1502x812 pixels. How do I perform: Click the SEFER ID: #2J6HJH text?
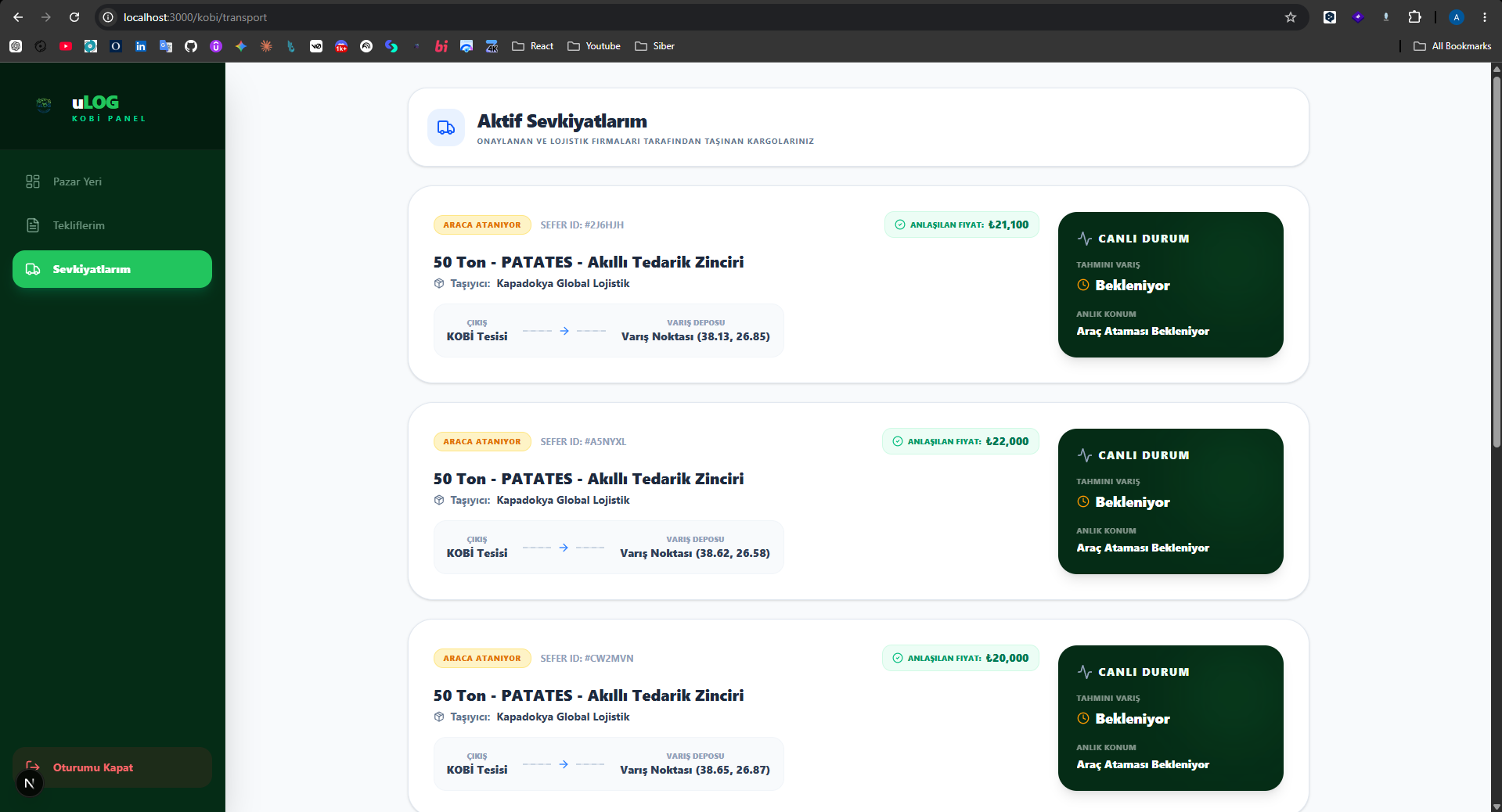coord(582,225)
